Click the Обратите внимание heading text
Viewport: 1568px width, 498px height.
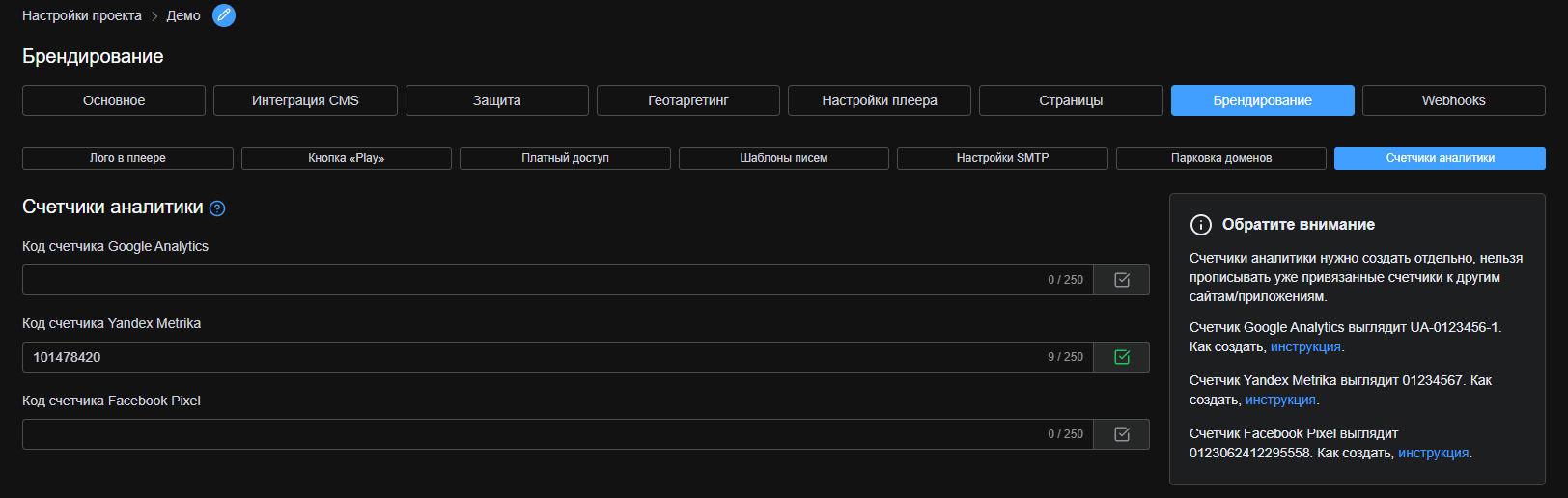click(1299, 225)
